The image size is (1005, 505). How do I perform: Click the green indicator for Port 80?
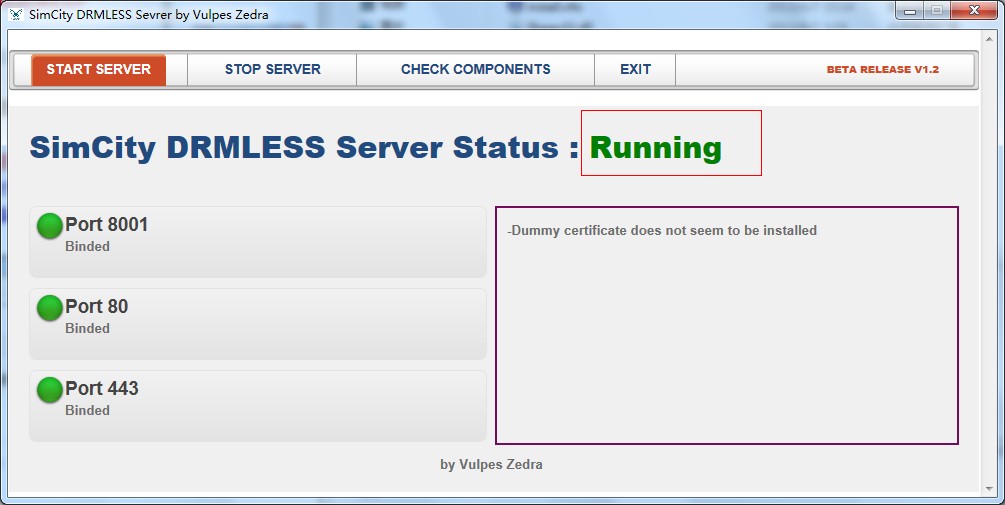(x=49, y=308)
